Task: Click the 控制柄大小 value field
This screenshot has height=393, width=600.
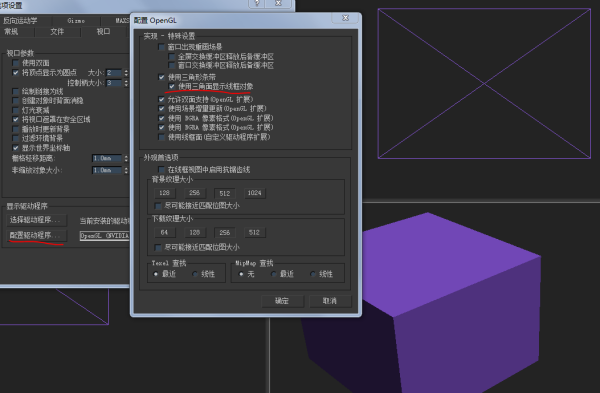Action: [114, 83]
